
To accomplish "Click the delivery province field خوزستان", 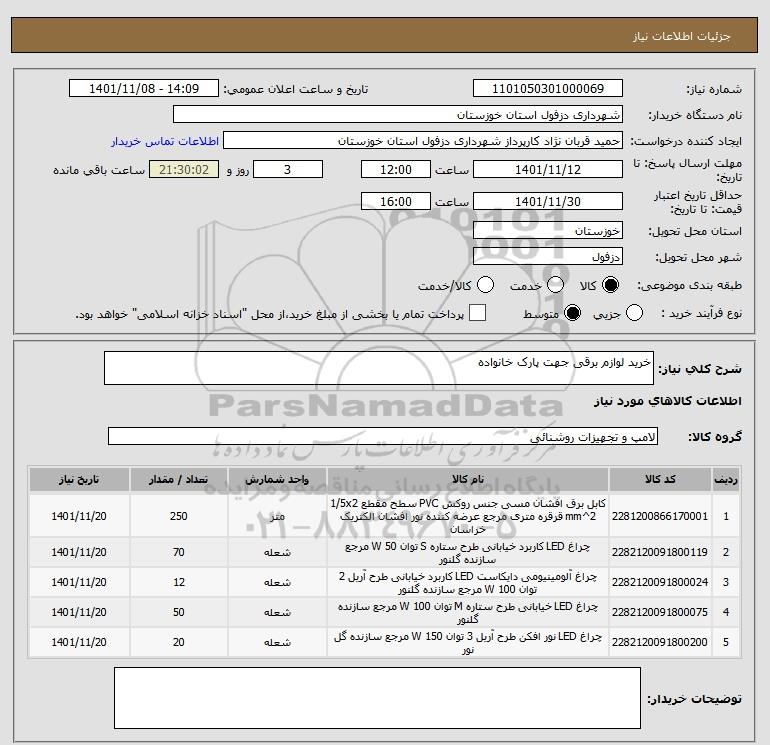I will (548, 230).
